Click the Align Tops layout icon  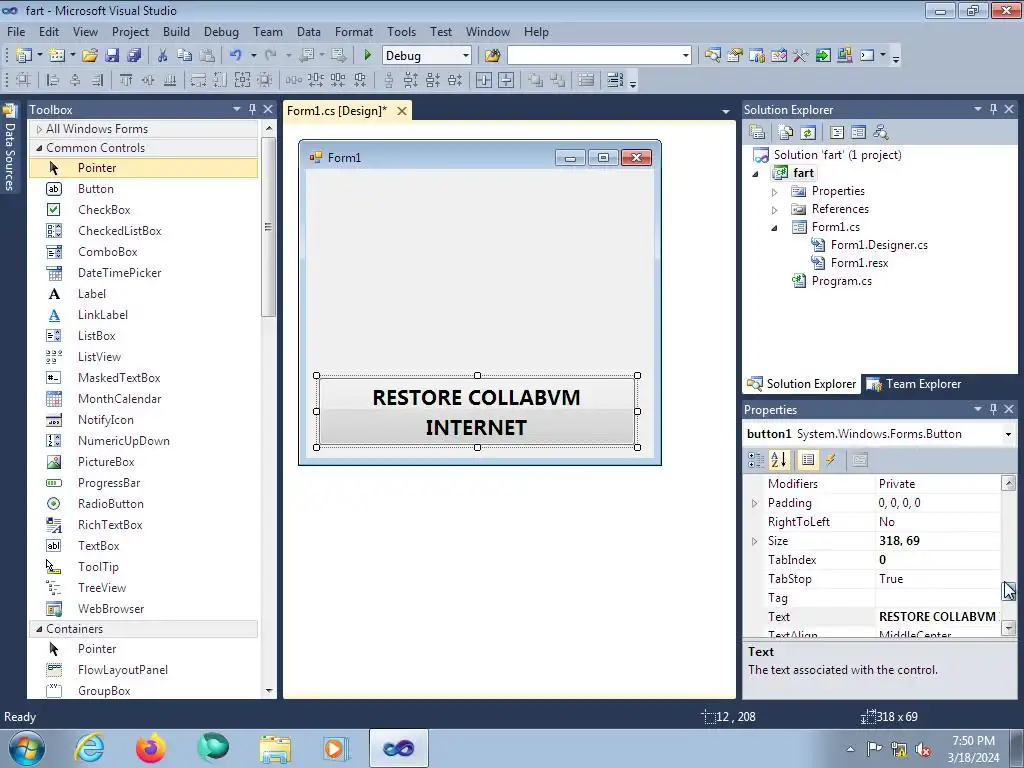coord(125,80)
